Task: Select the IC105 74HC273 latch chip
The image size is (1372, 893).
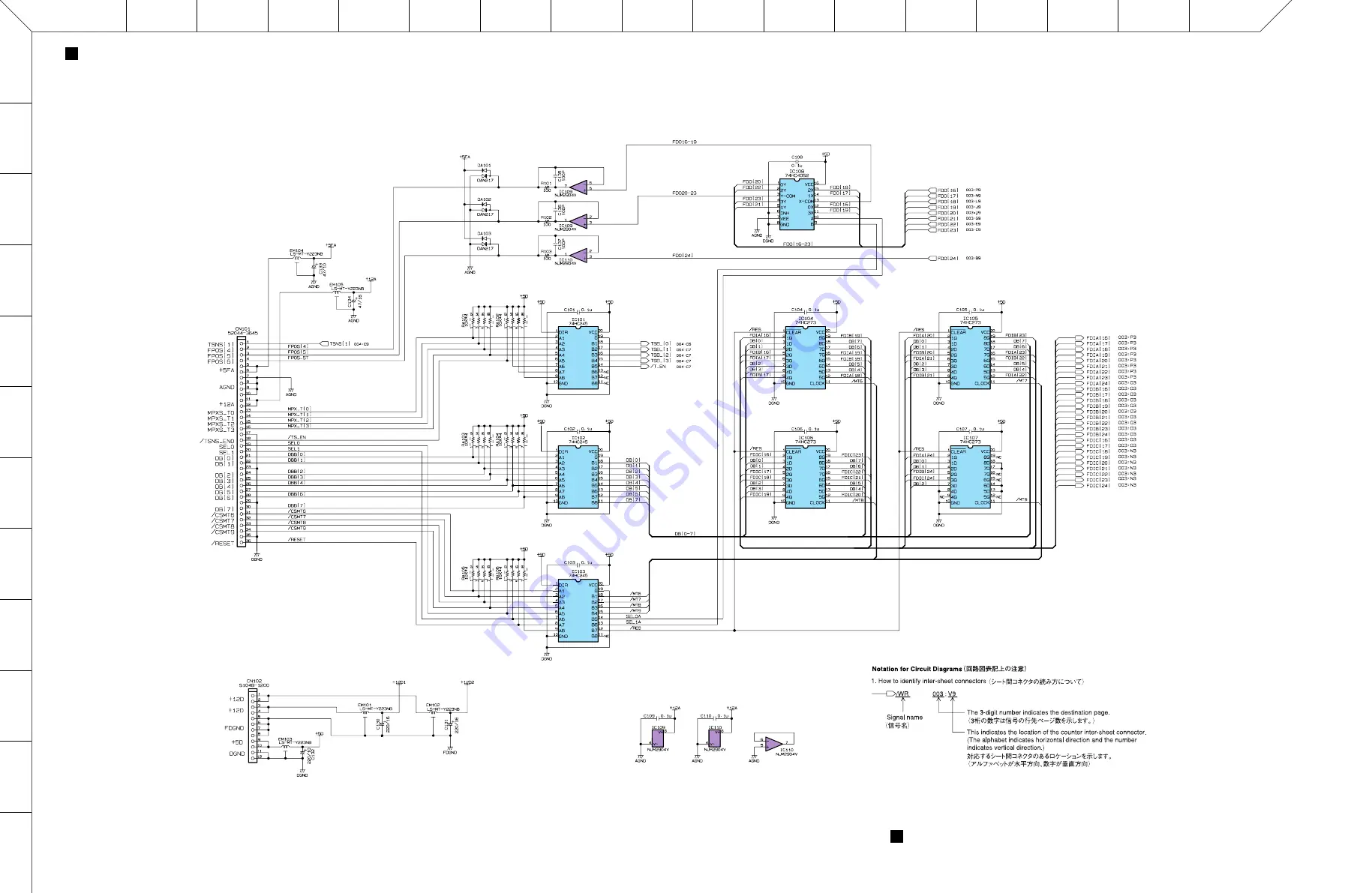Action: tap(970, 358)
